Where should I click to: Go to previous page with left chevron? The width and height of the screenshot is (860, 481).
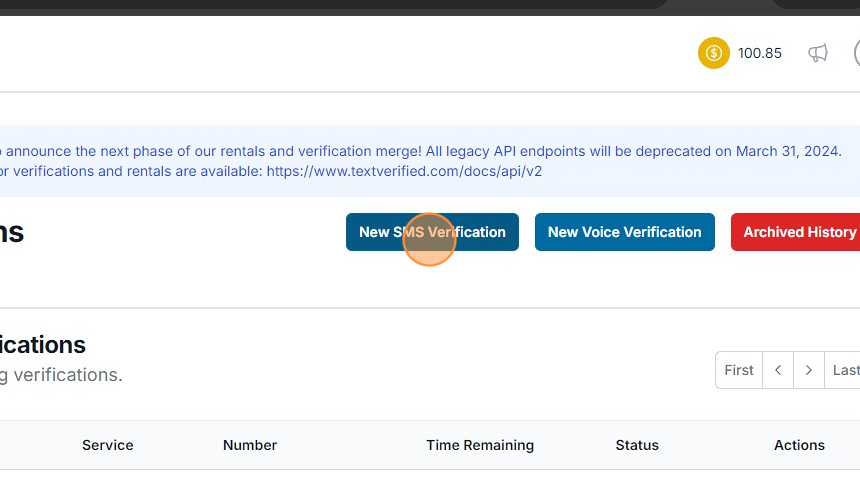[778, 370]
